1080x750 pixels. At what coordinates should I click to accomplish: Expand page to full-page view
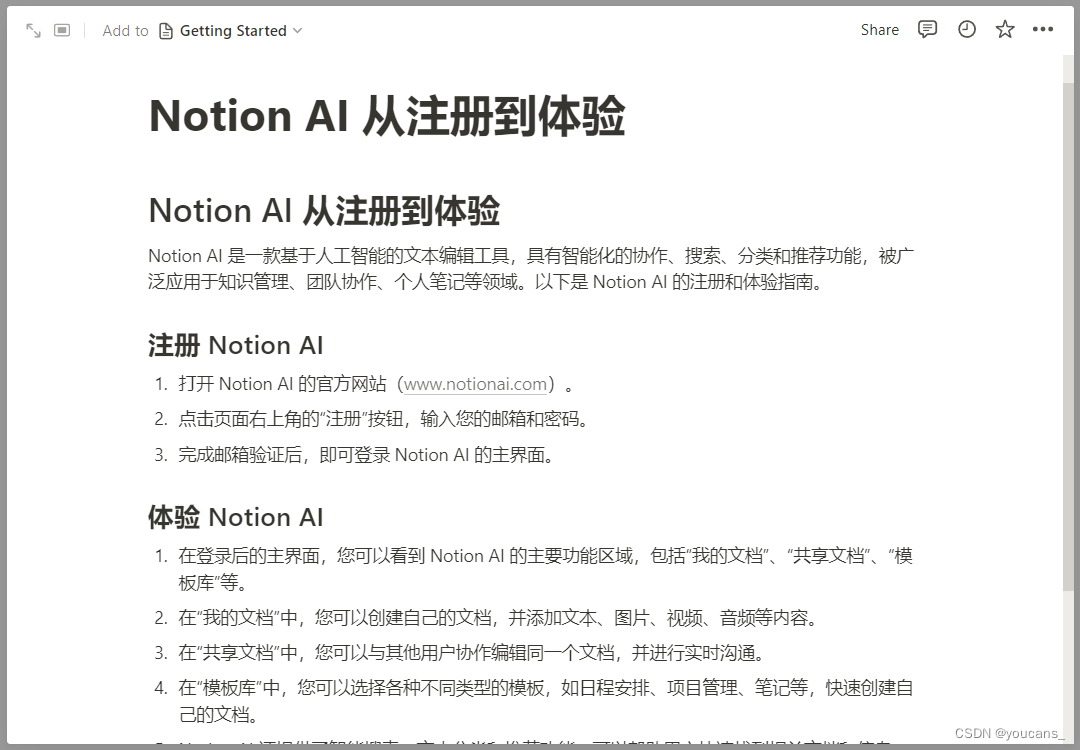tap(33, 31)
